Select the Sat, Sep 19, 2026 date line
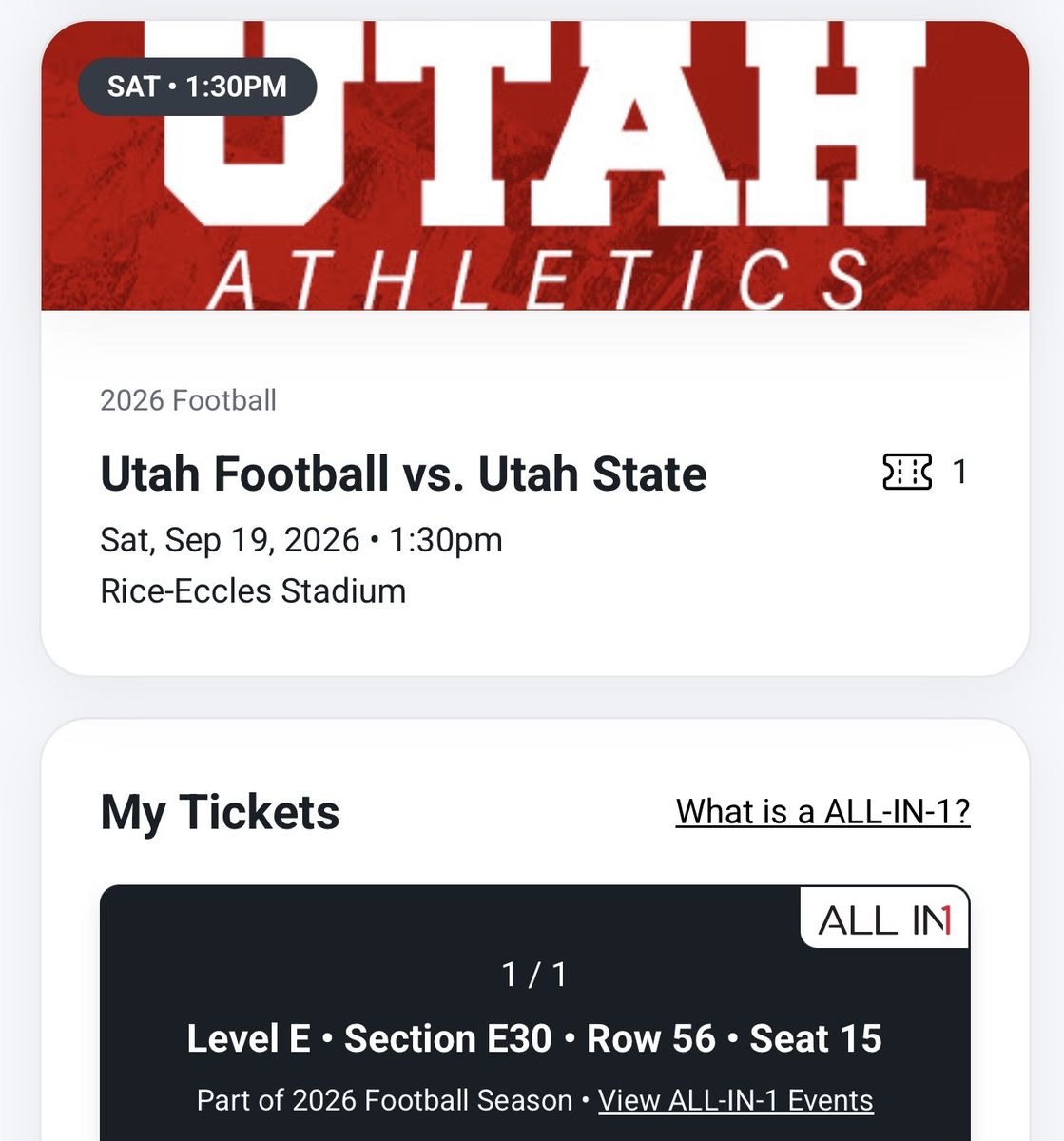Screen dimensions: 1064x1141 pos(301,540)
